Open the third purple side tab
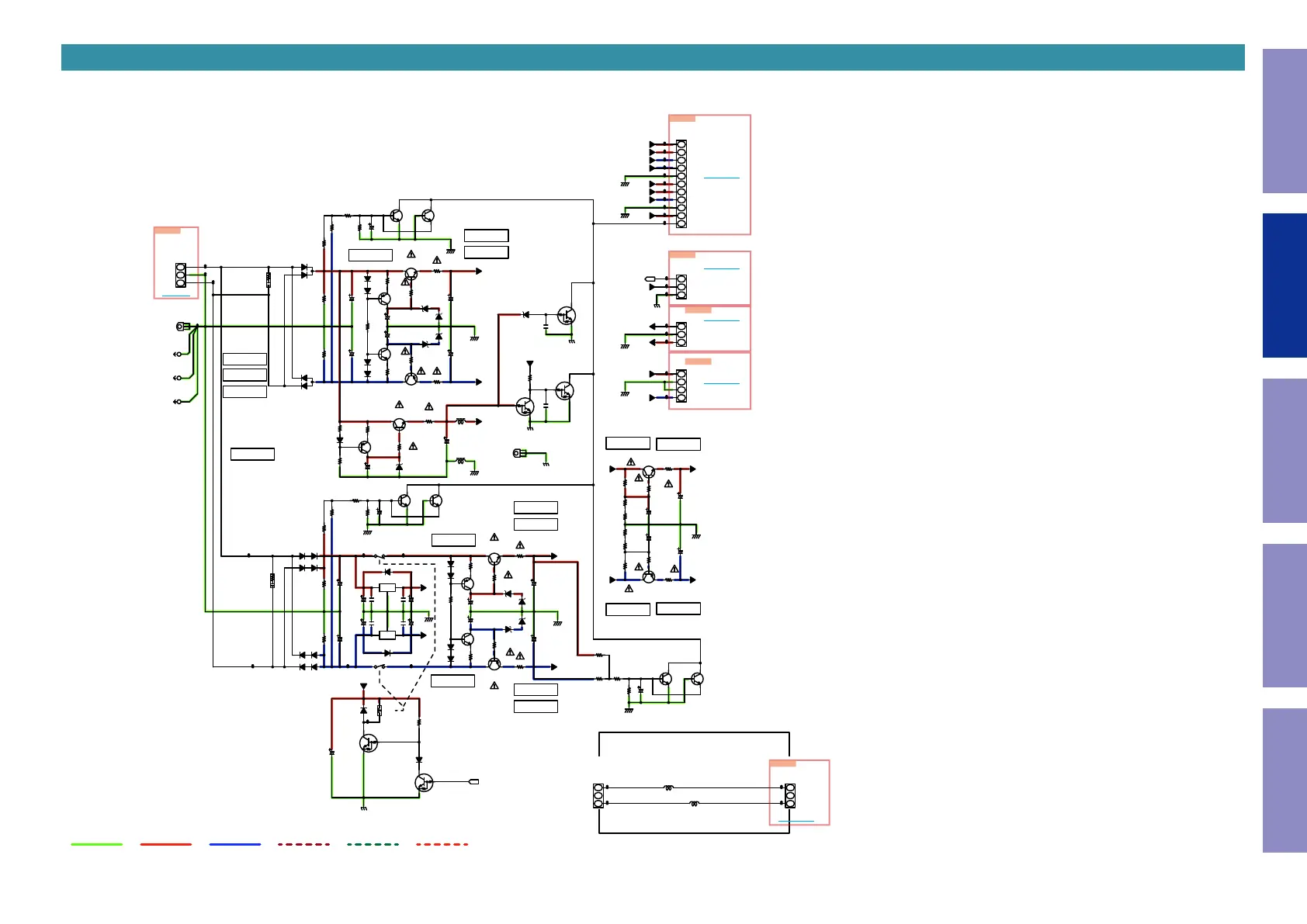 pos(1284,451)
